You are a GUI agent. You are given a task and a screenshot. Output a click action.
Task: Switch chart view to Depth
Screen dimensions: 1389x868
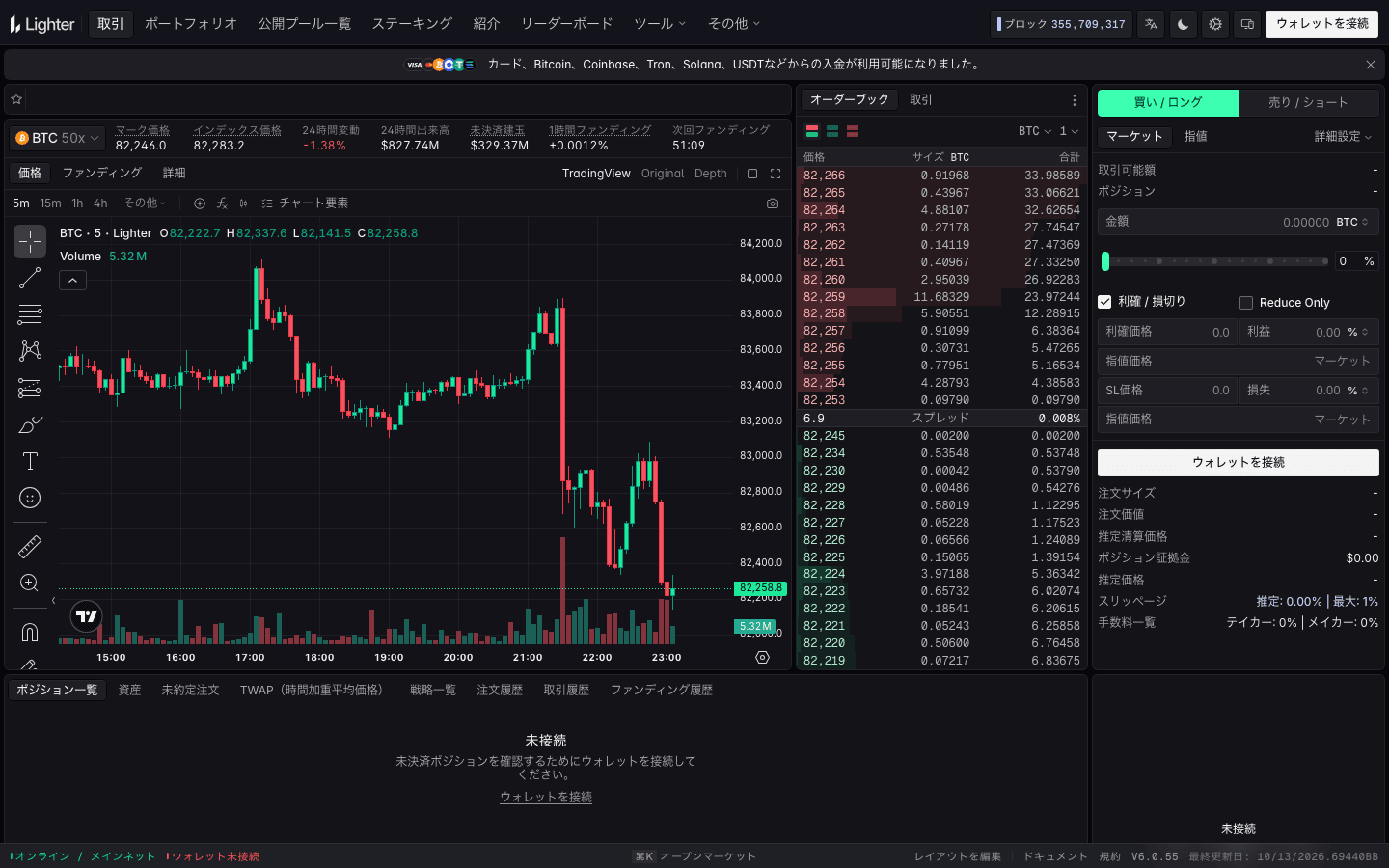click(711, 174)
